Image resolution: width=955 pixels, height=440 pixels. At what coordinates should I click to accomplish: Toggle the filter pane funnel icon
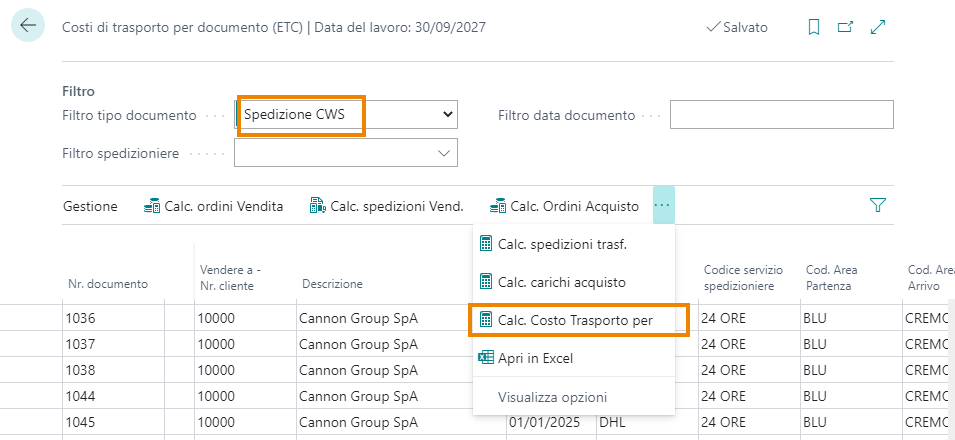coord(878,206)
